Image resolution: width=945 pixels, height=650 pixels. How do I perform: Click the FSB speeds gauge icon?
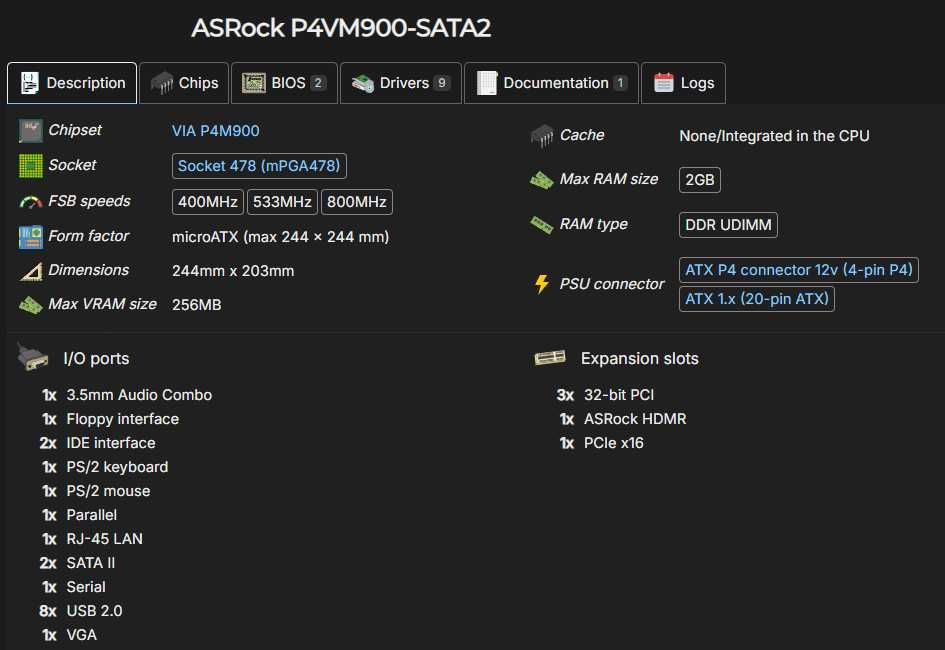point(31,202)
